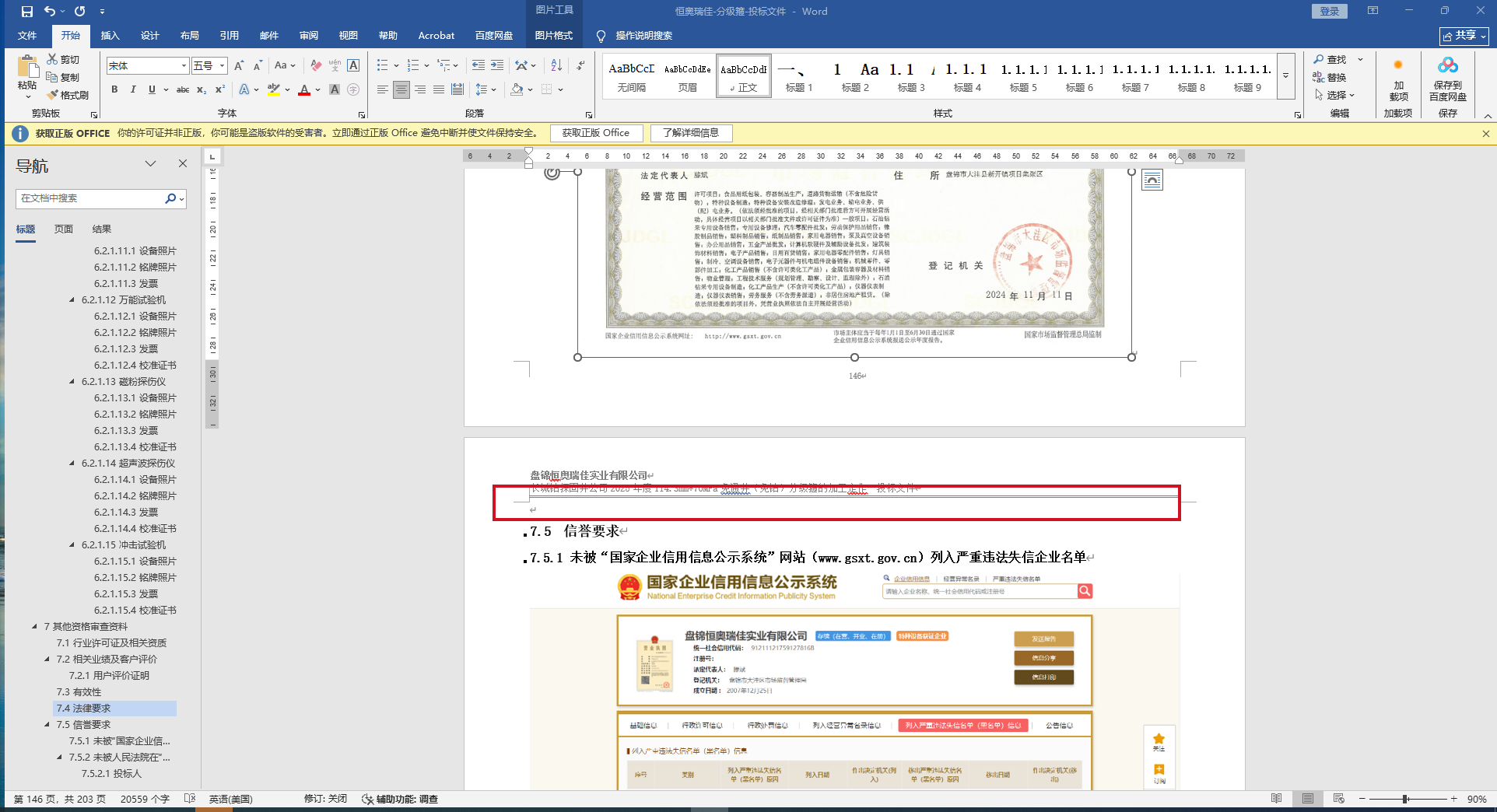Toggle italic formatting
Screen dimensions: 1497x812
[133, 89]
